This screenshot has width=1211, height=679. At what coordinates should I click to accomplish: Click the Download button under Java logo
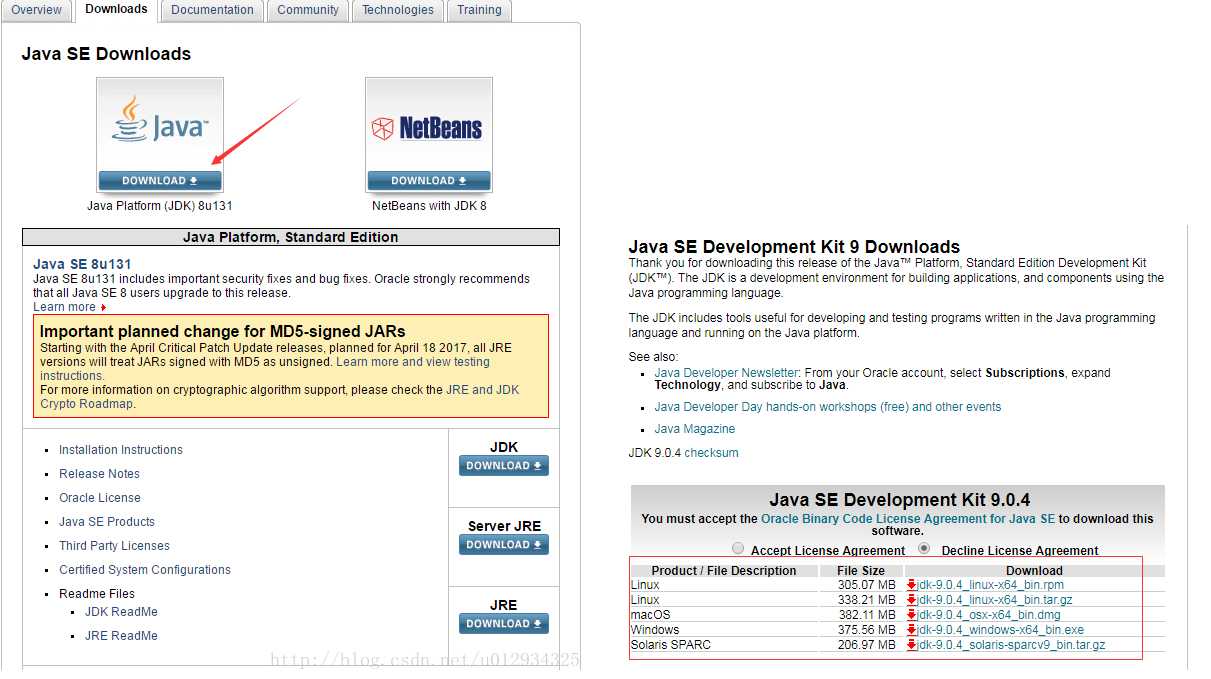(160, 181)
